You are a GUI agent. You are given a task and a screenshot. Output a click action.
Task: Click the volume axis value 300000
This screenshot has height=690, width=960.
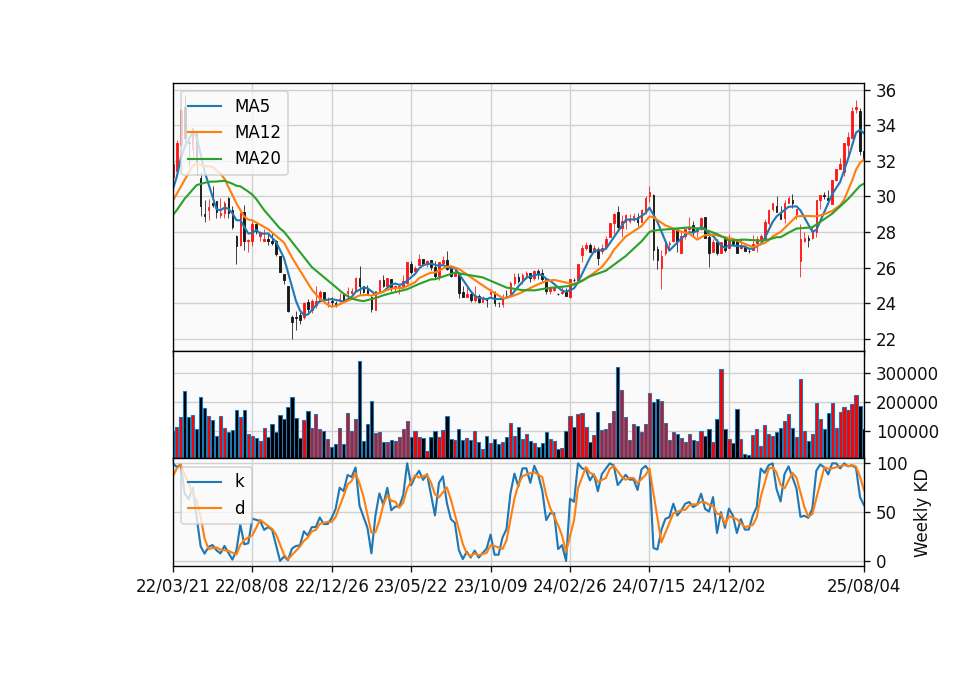click(x=907, y=374)
